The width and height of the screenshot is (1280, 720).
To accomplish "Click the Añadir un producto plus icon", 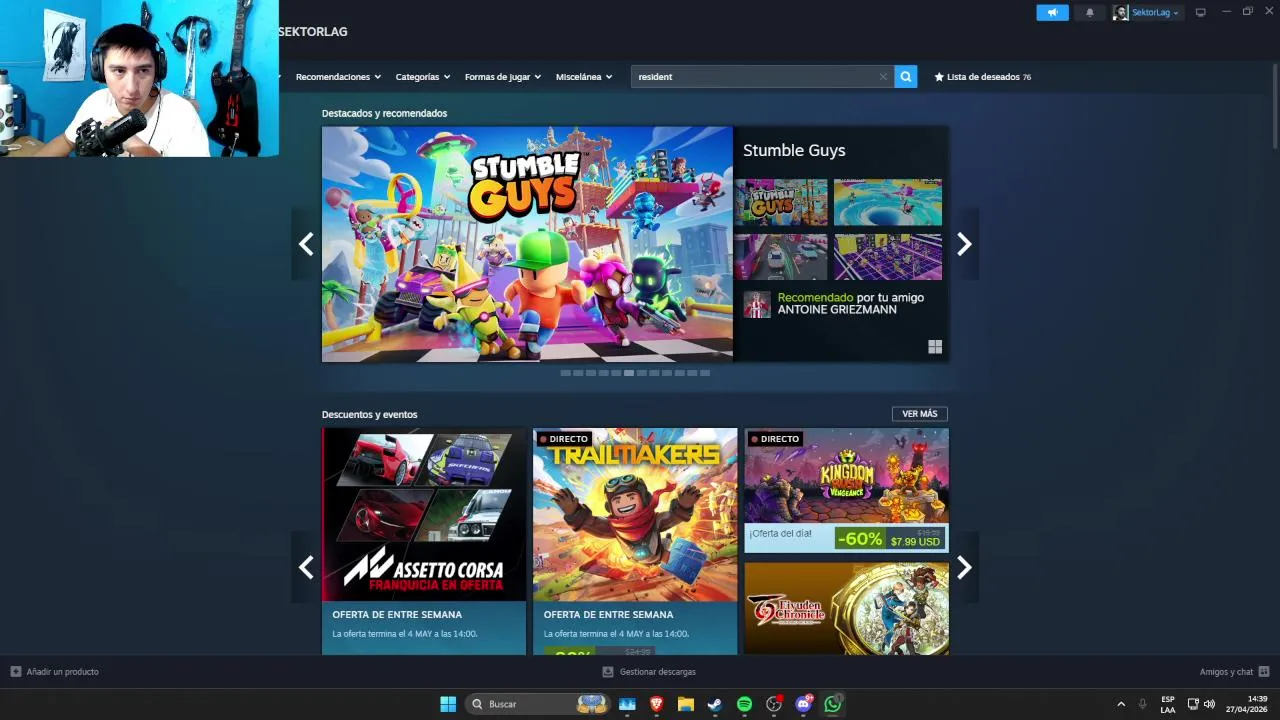I will point(16,672).
